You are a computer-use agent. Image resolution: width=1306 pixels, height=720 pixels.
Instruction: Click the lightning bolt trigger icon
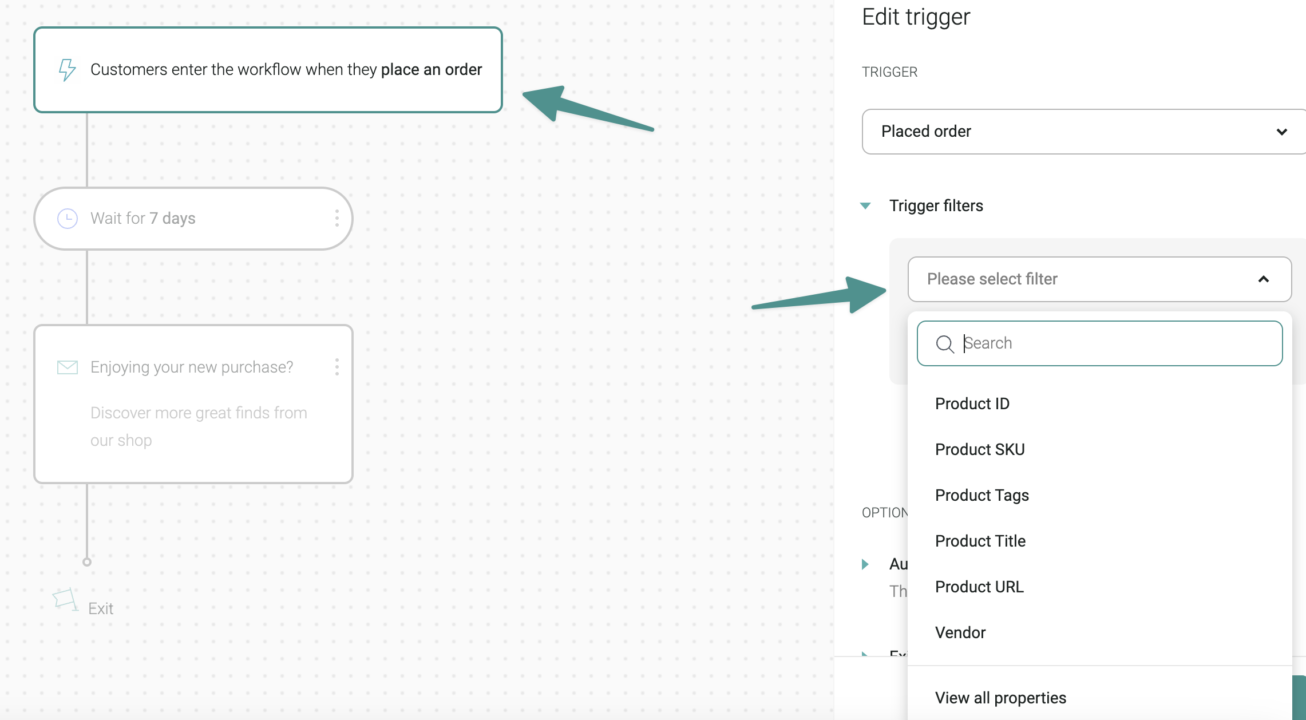point(67,70)
